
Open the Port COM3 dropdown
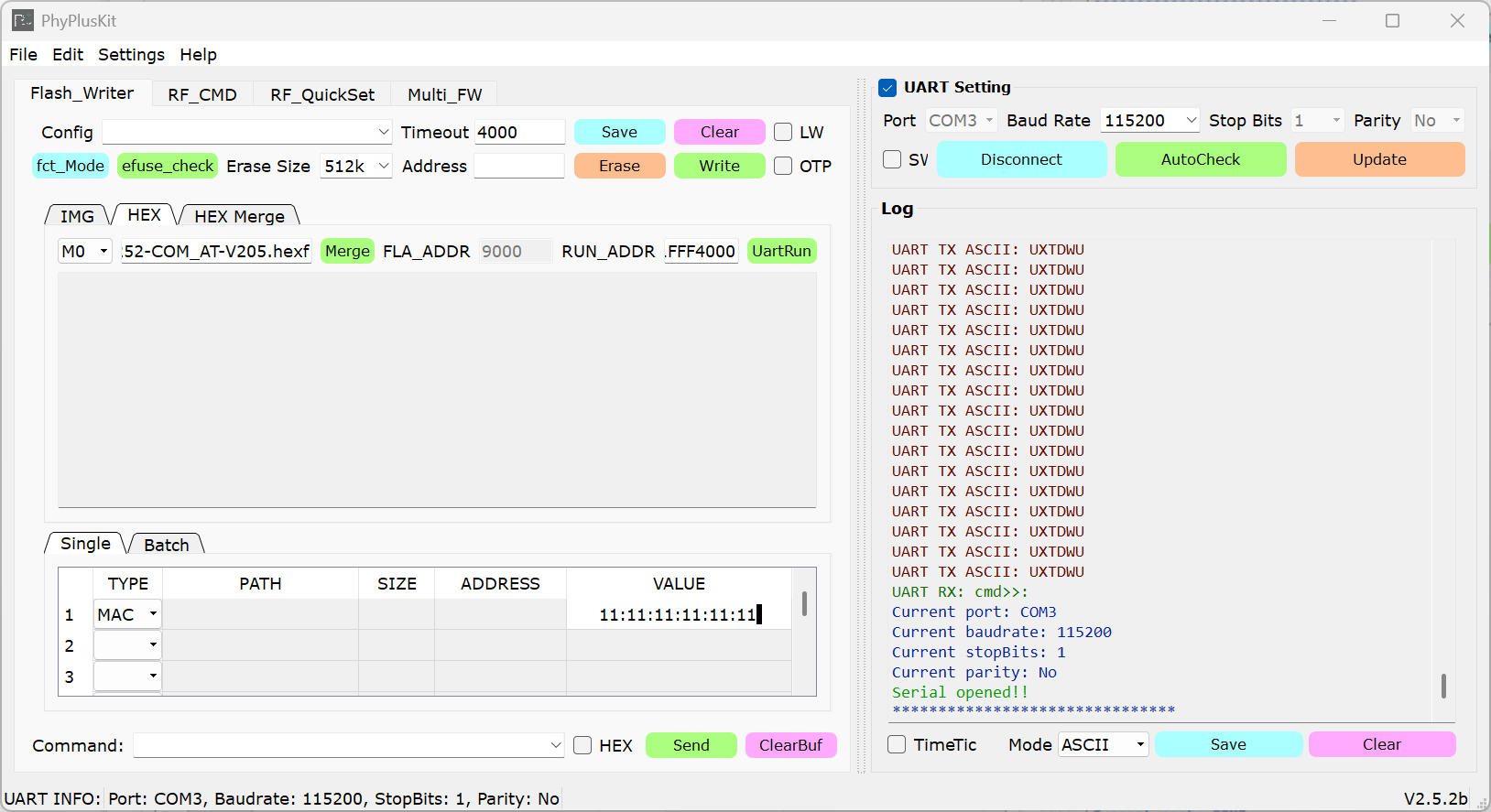tap(961, 120)
